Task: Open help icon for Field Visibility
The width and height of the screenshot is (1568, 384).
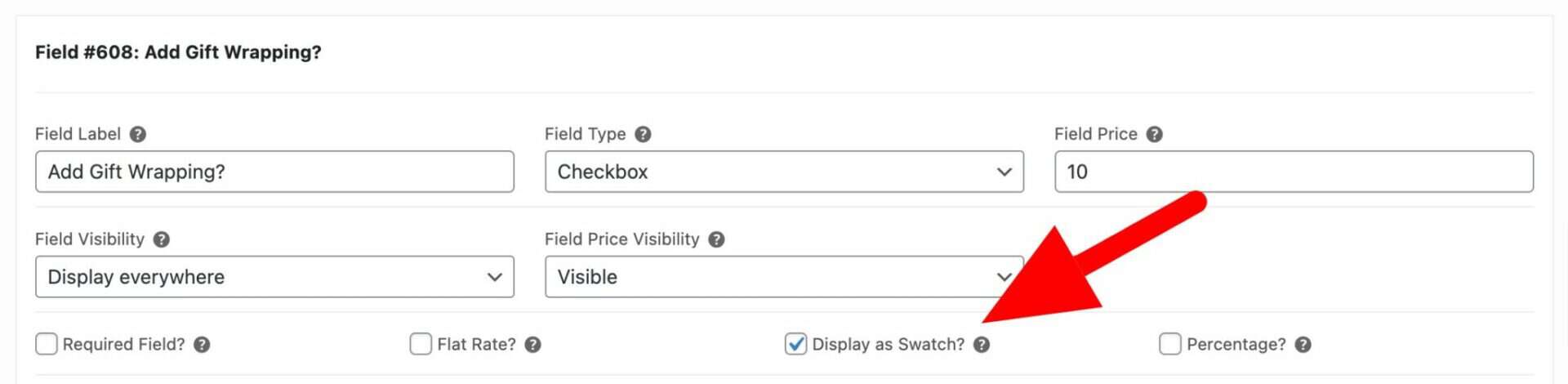Action: 162,239
